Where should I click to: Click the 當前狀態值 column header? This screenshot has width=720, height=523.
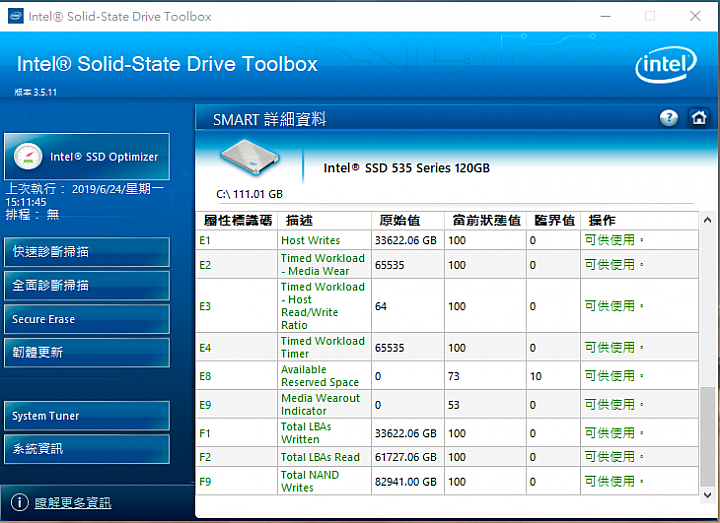(485, 221)
